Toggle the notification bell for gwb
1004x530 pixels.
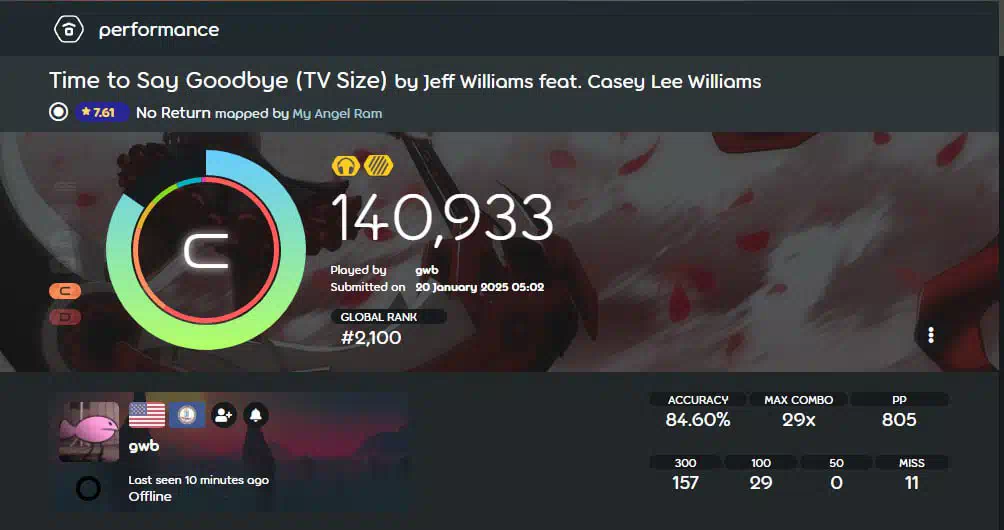point(256,415)
